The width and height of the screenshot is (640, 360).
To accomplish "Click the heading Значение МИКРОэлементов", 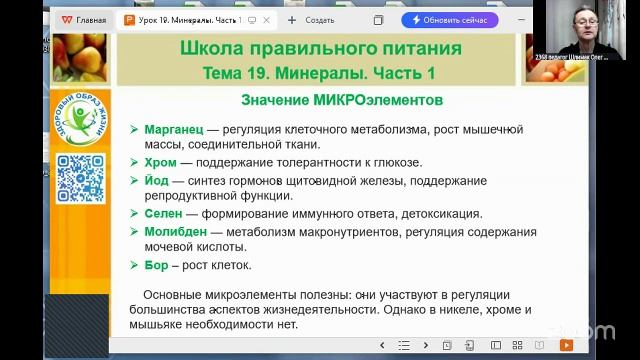I will [x=342, y=100].
